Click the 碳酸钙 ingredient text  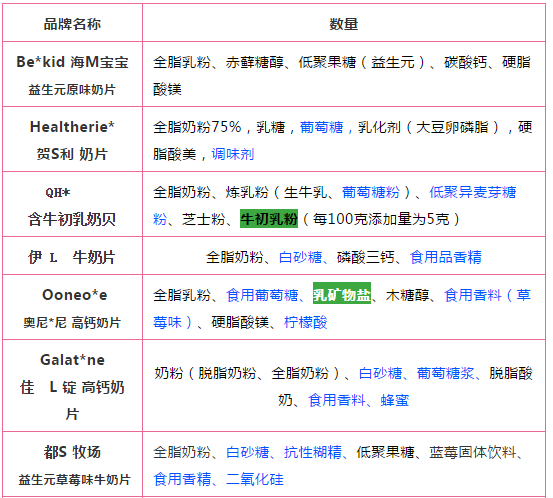(x=466, y=62)
